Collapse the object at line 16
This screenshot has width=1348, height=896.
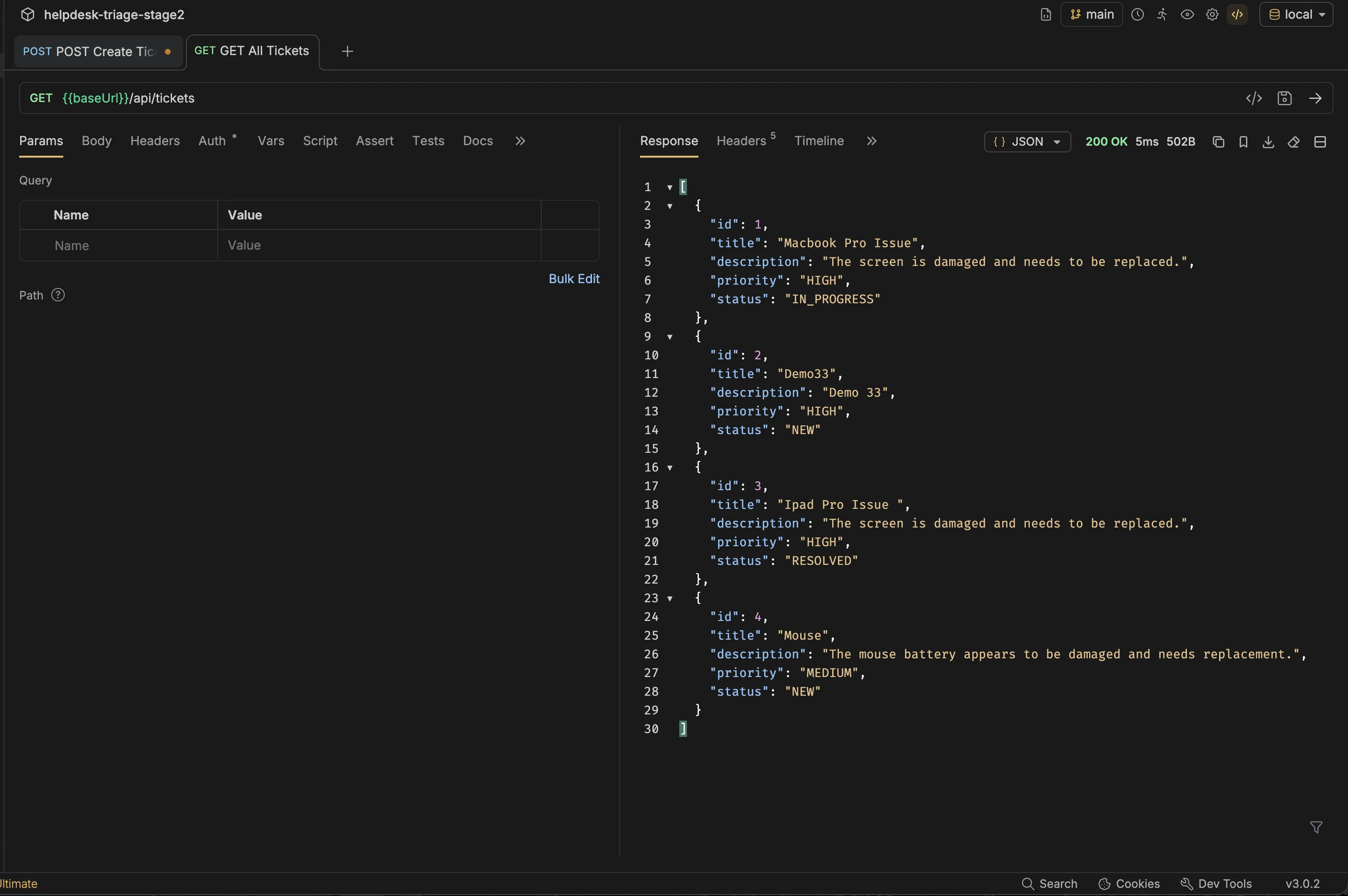click(669, 468)
